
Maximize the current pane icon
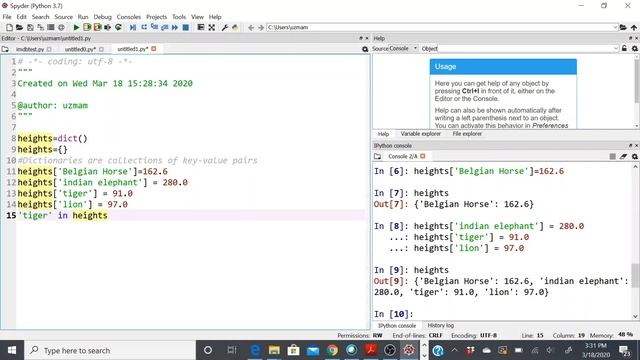pyautogui.click(x=200, y=27)
